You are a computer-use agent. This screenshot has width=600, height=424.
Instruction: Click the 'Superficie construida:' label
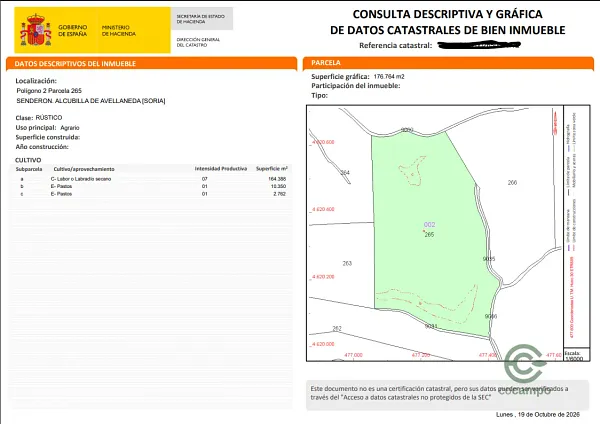[x=48, y=137]
